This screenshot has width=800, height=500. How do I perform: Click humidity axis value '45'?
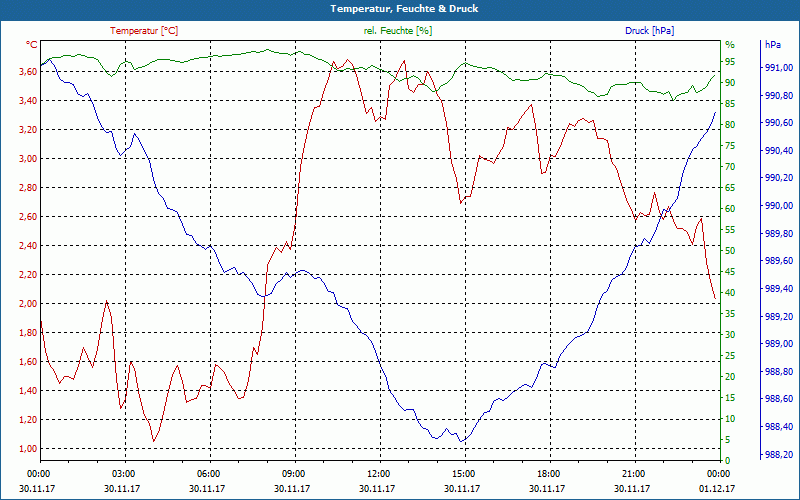pyautogui.click(x=730, y=272)
